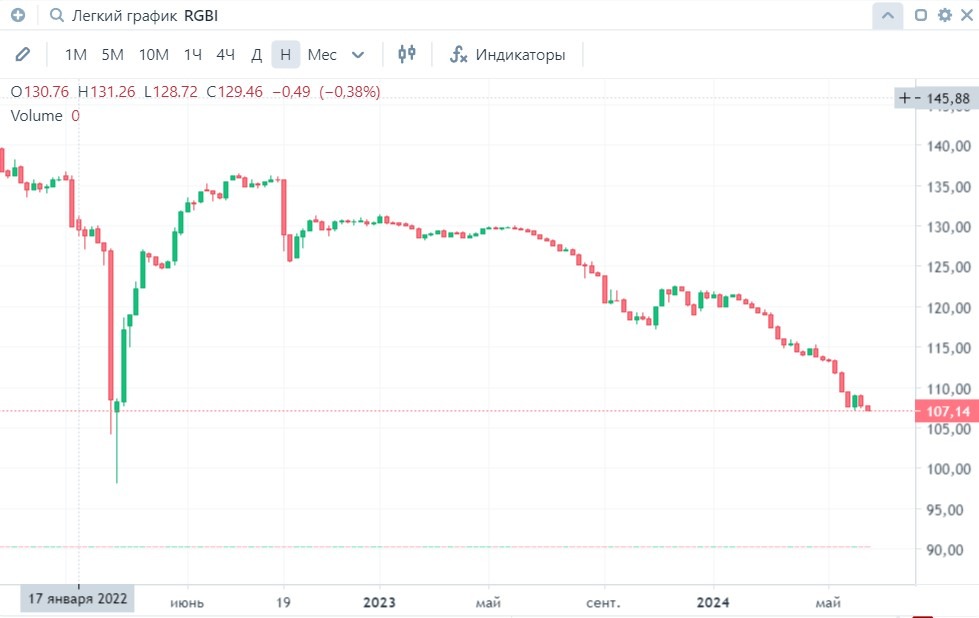Close the chart widget

966,16
